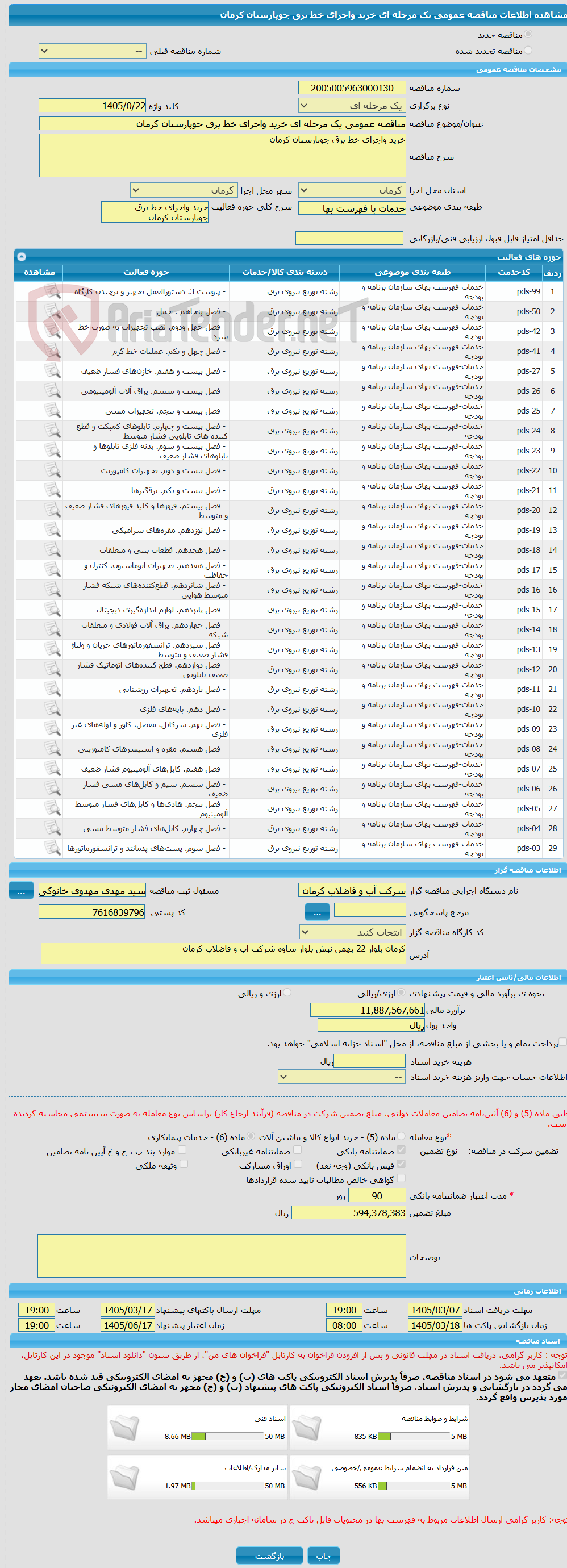Open view magnifier for row pds-03
The height and width of the screenshot is (1568, 567).
(x=52, y=848)
